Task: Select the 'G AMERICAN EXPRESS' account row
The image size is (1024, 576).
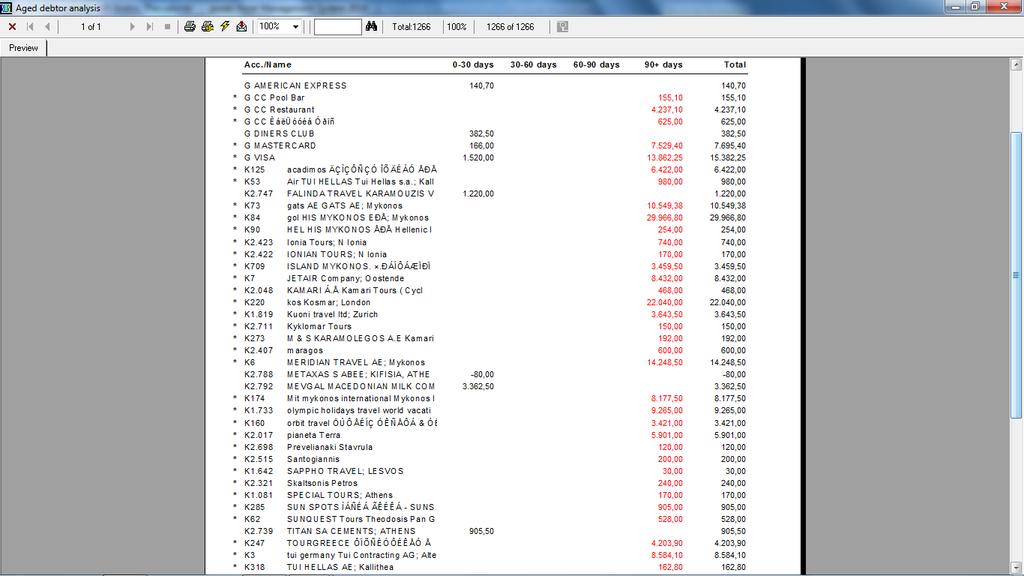Action: click(x=494, y=86)
